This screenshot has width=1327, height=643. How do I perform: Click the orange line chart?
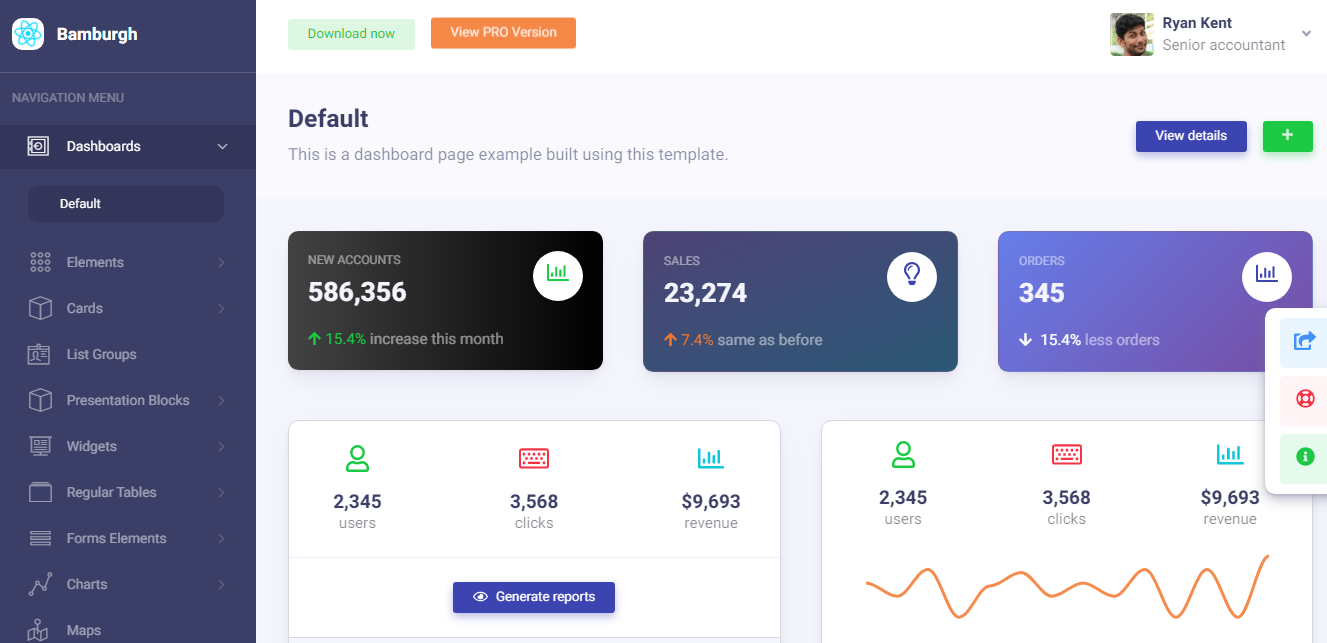click(x=1067, y=587)
